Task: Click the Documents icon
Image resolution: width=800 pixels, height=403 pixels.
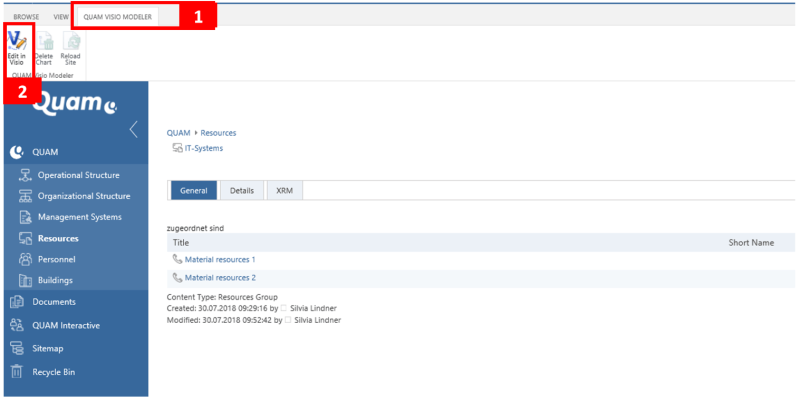Action: click(x=17, y=302)
